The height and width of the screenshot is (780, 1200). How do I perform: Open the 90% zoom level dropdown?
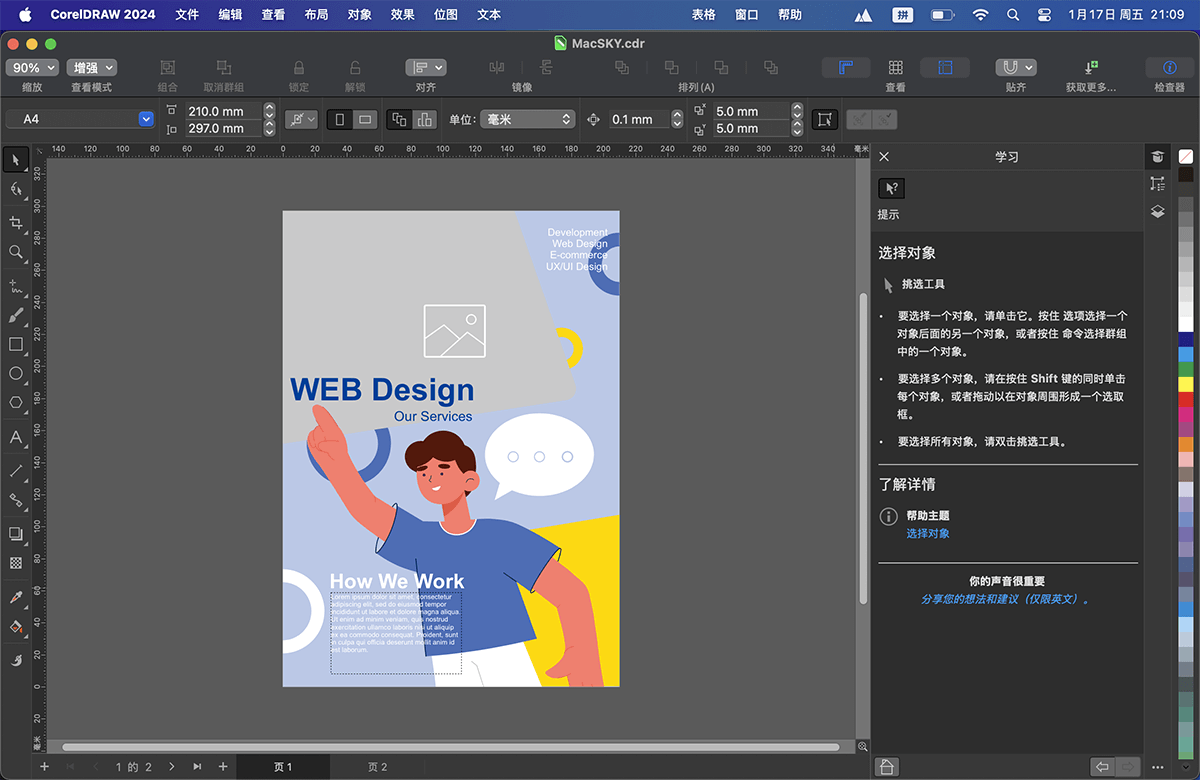32,68
